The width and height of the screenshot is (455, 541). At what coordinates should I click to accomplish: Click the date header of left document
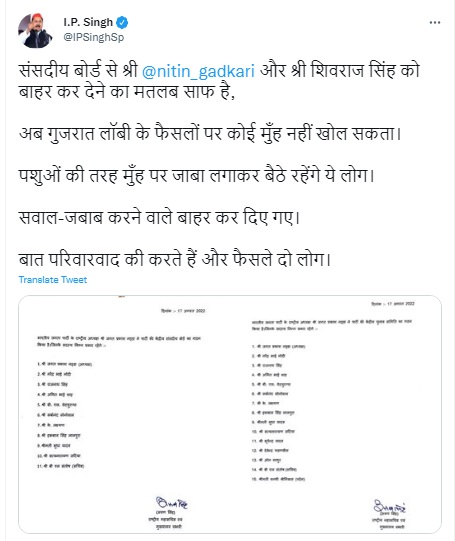(x=183, y=311)
